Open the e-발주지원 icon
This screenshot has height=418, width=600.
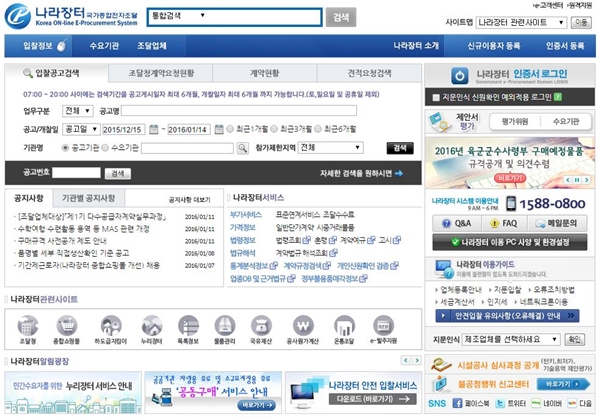[382, 322]
